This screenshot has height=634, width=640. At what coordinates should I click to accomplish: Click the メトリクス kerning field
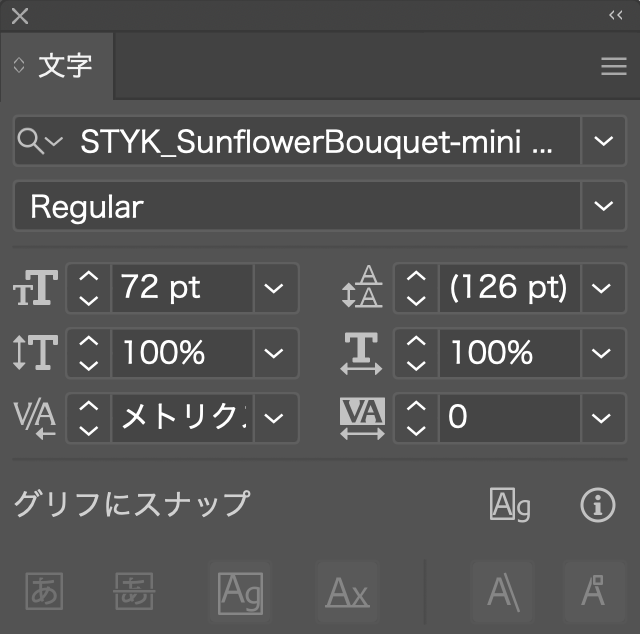coord(182,418)
